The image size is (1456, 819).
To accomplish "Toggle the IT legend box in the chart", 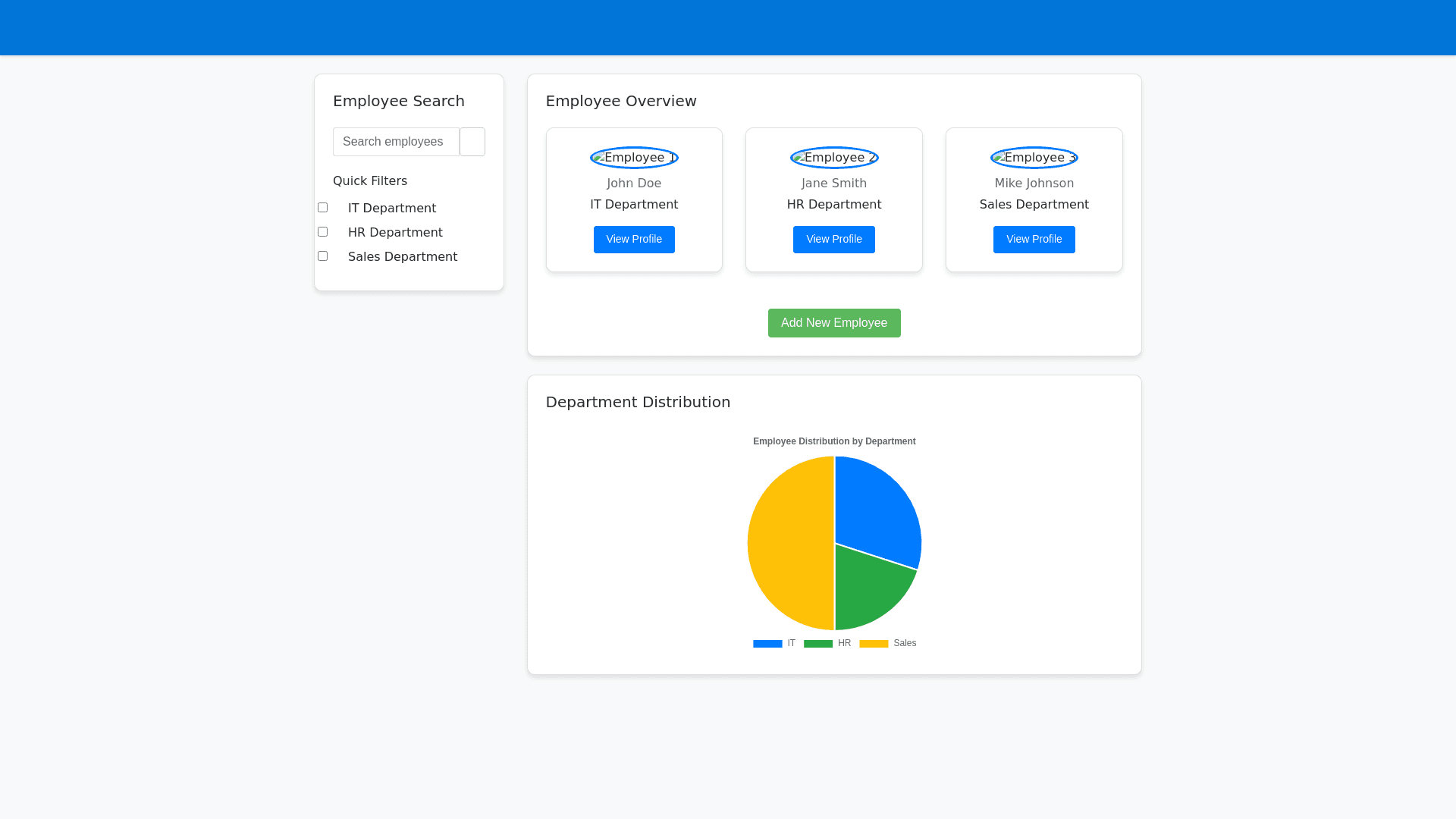I will click(767, 644).
